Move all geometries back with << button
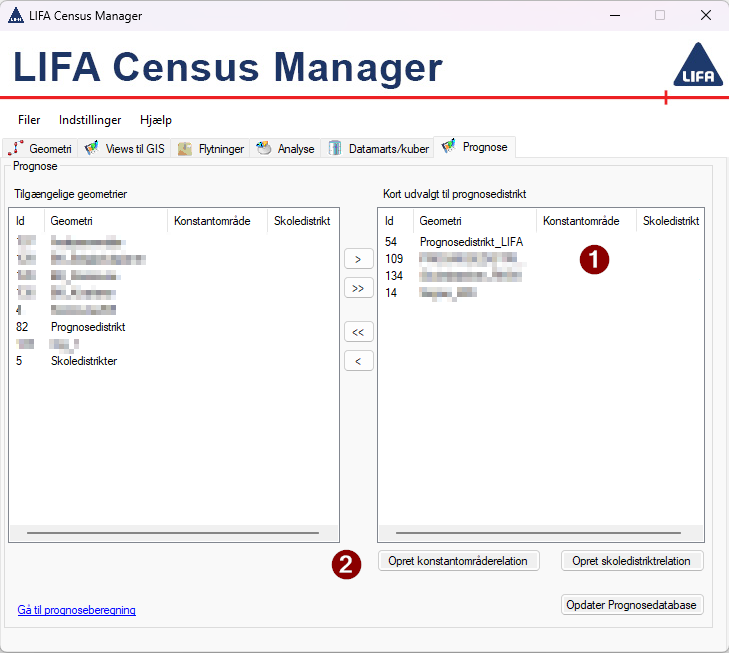The height and width of the screenshot is (653, 729). (358, 331)
